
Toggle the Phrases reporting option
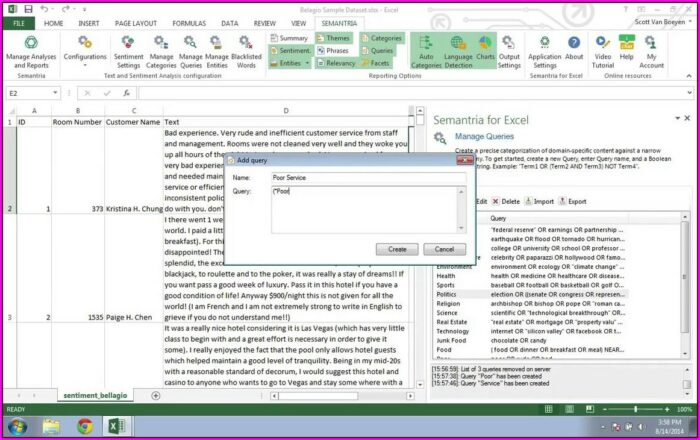tap(333, 51)
